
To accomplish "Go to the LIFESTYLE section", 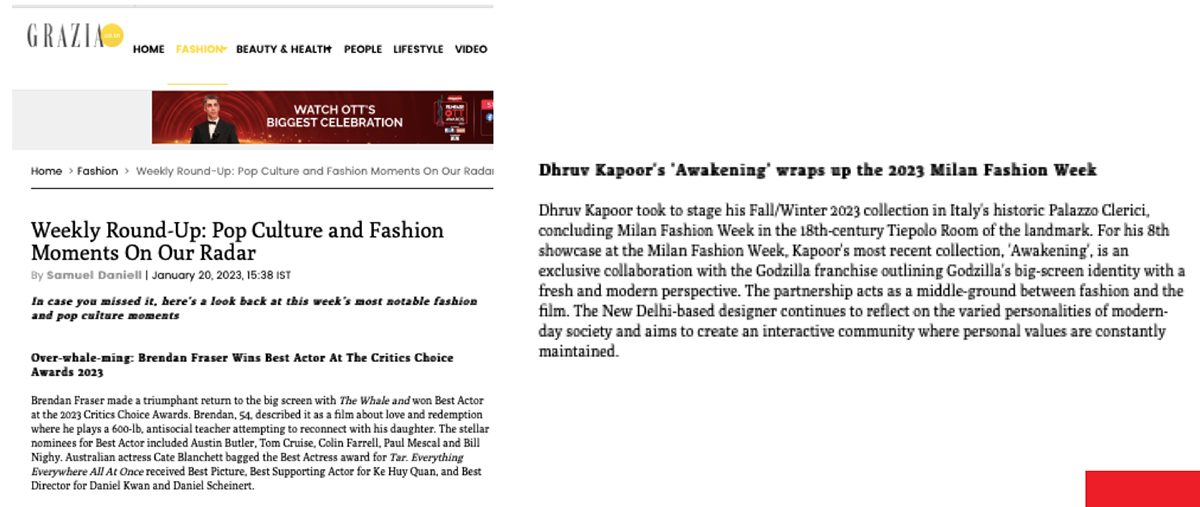I will [418, 49].
